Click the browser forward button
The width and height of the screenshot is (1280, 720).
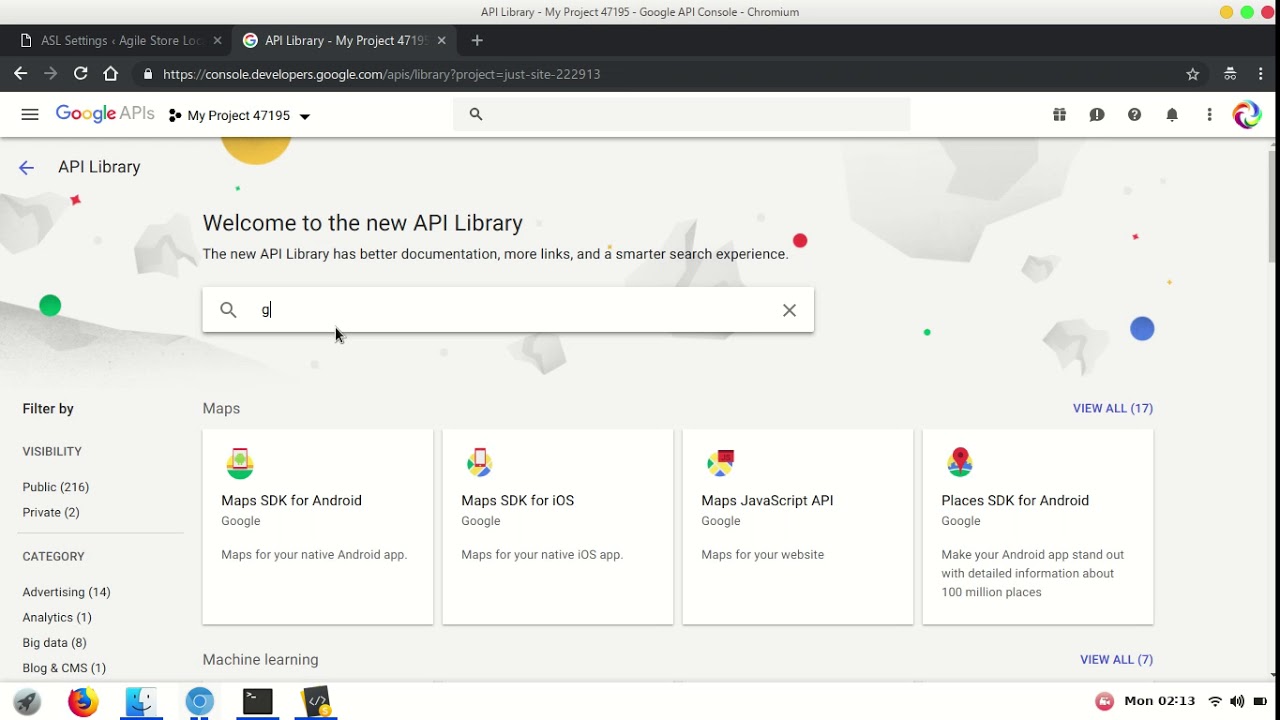click(x=51, y=74)
